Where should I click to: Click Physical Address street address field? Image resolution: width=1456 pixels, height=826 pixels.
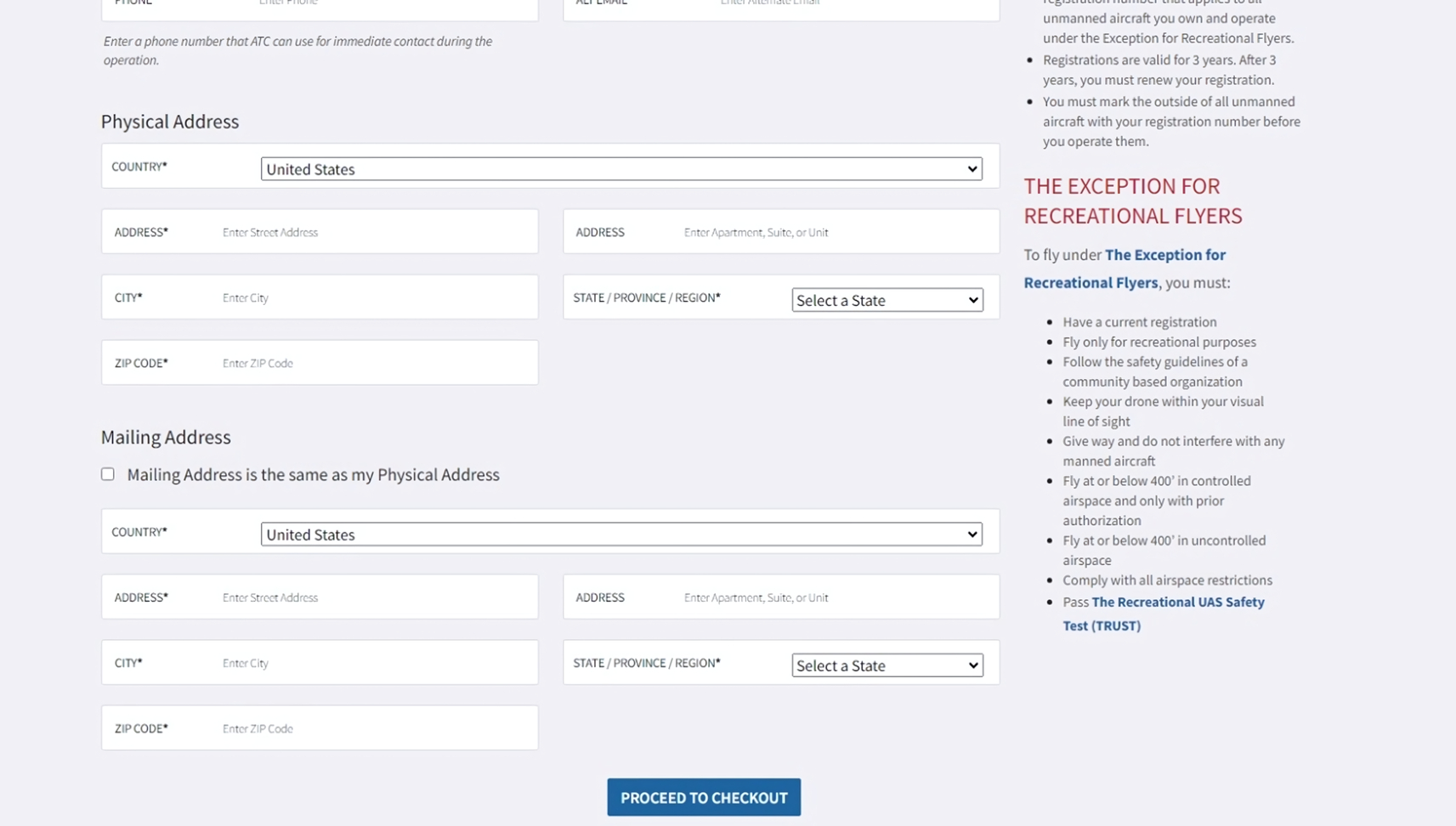point(374,232)
